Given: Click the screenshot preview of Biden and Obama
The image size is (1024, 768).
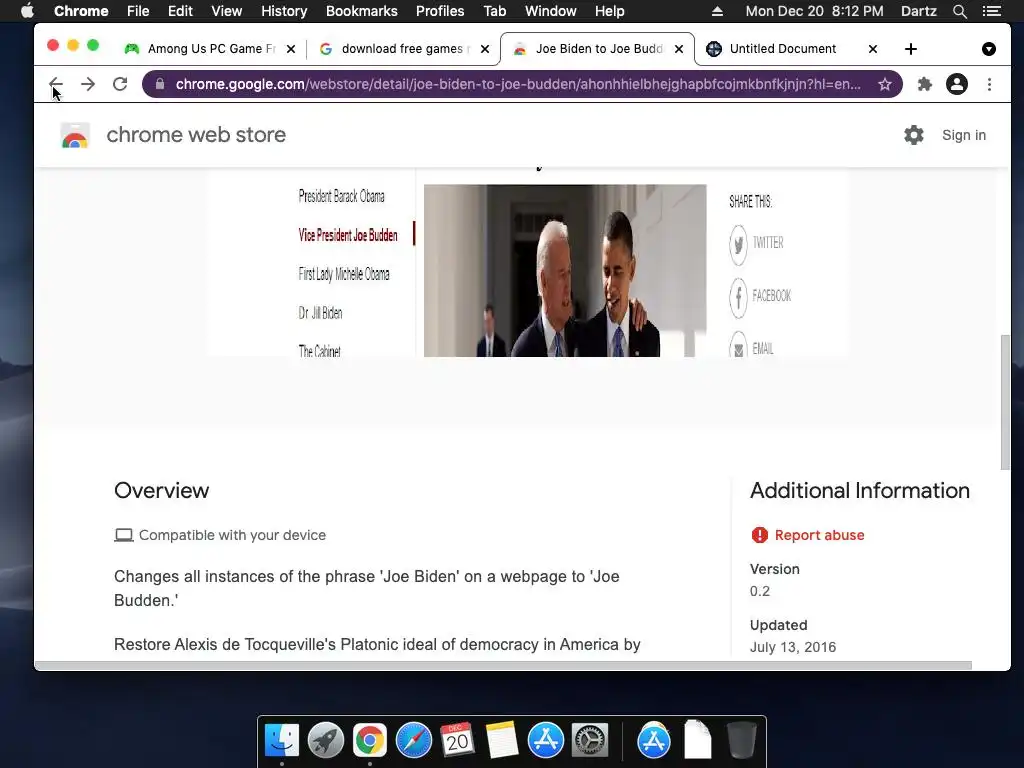Looking at the screenshot, I should pyautogui.click(x=565, y=270).
